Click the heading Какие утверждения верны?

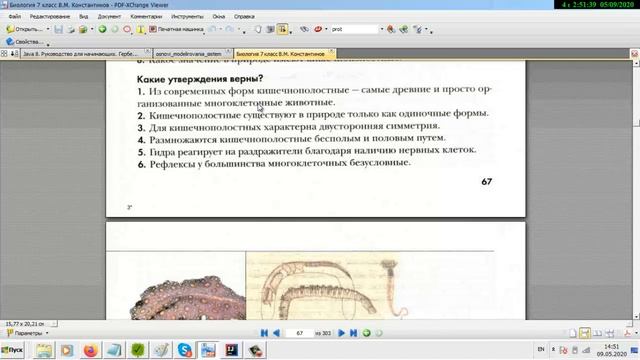(200, 79)
